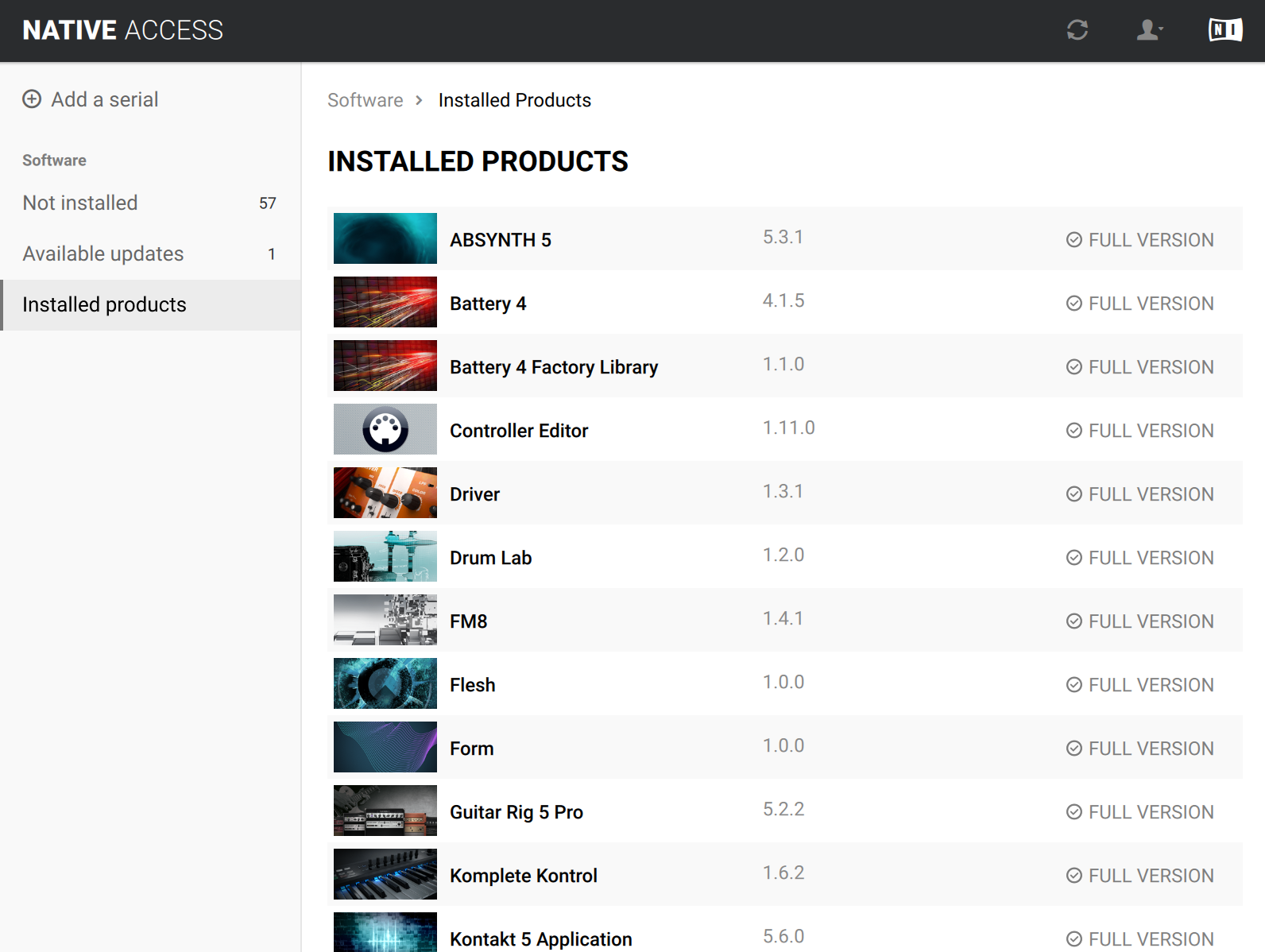Click the Drum Lab product name
Image resolution: width=1265 pixels, height=952 pixels.
tap(490, 558)
